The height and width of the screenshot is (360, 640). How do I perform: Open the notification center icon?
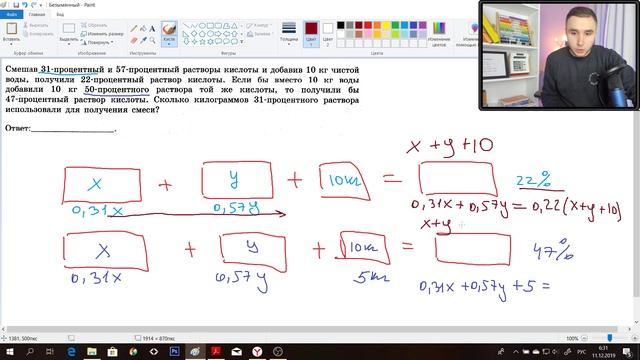pyautogui.click(x=627, y=351)
